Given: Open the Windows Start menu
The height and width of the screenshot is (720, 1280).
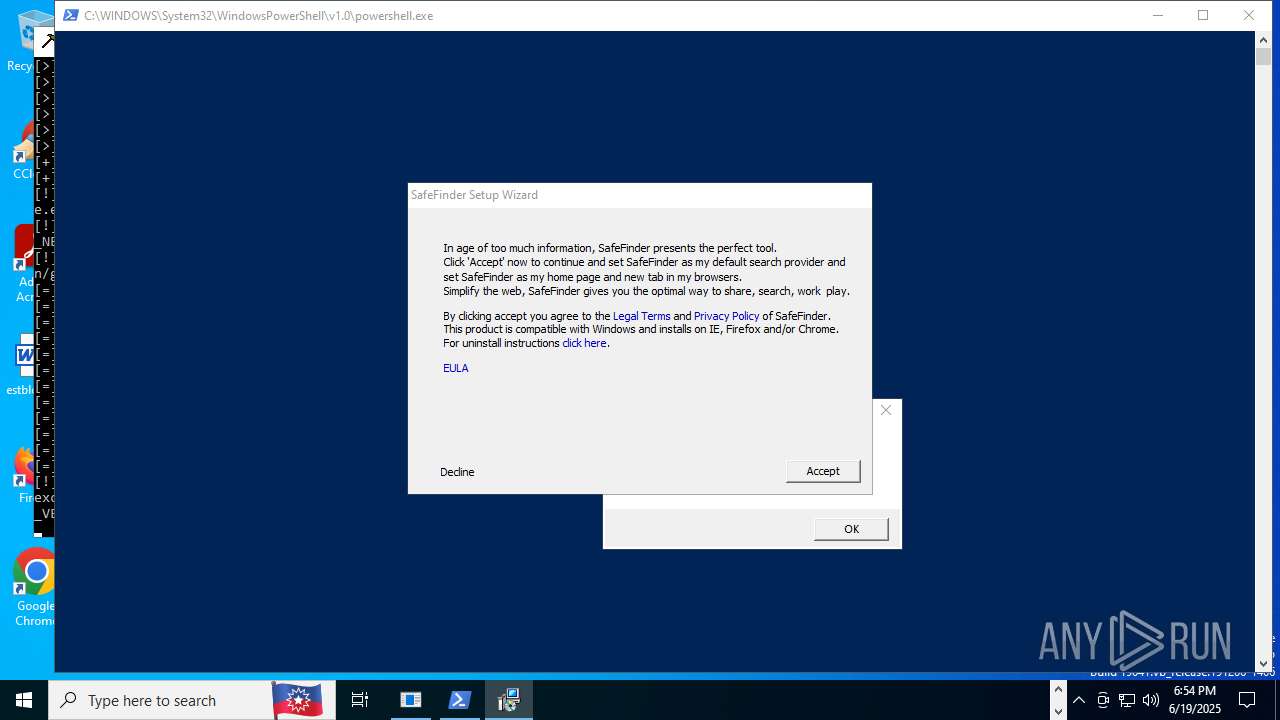Looking at the screenshot, I should (x=24, y=700).
